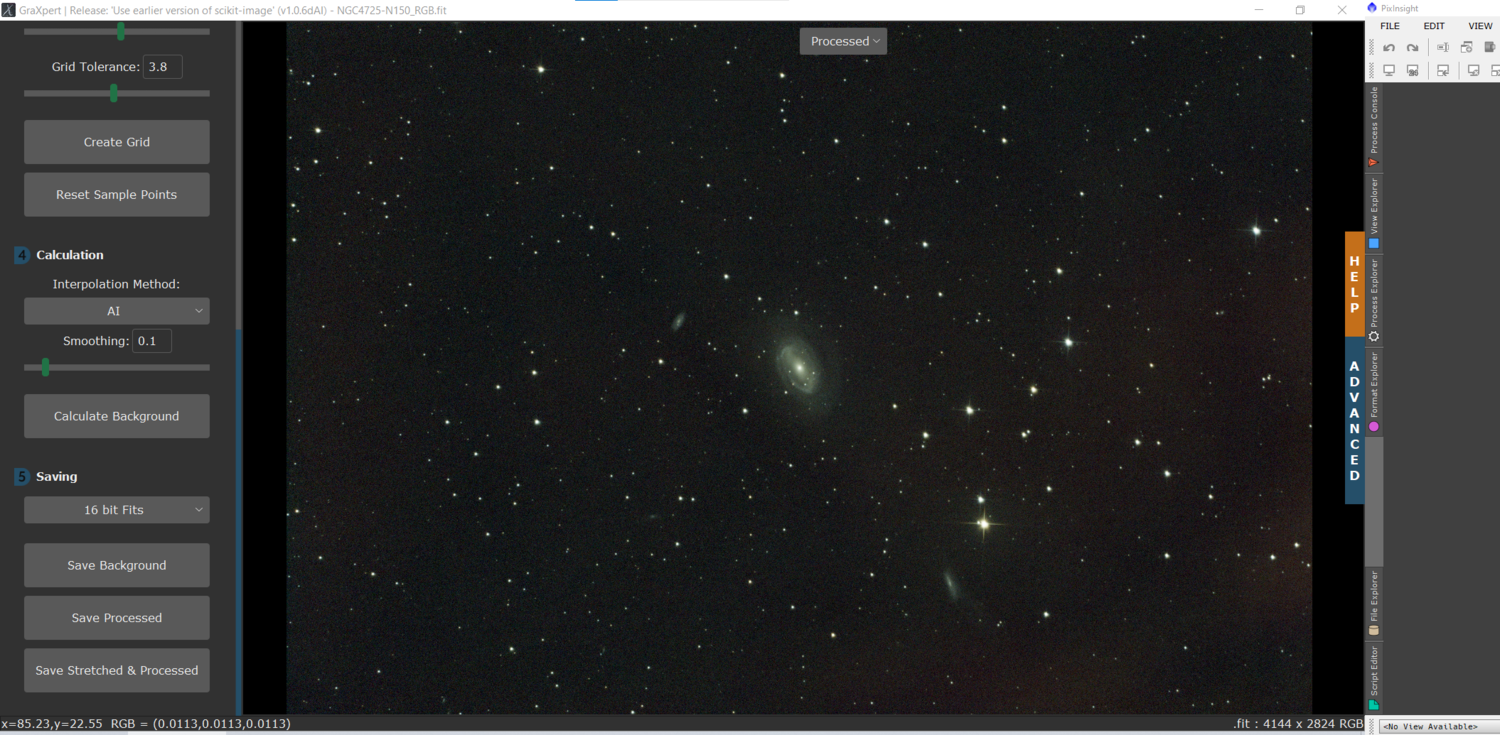Click the Create Grid button
1500x735 pixels.
click(117, 142)
